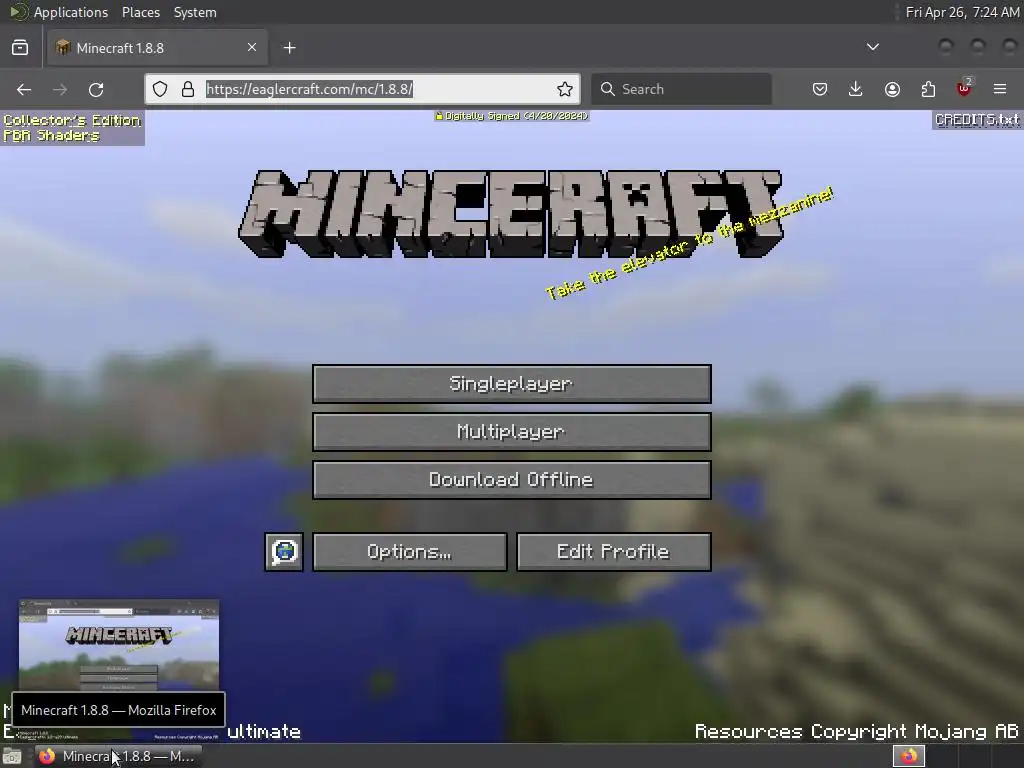The height and width of the screenshot is (768, 1024).
Task: Click the Firefox workspace switcher icon
Action: [x=909, y=756]
